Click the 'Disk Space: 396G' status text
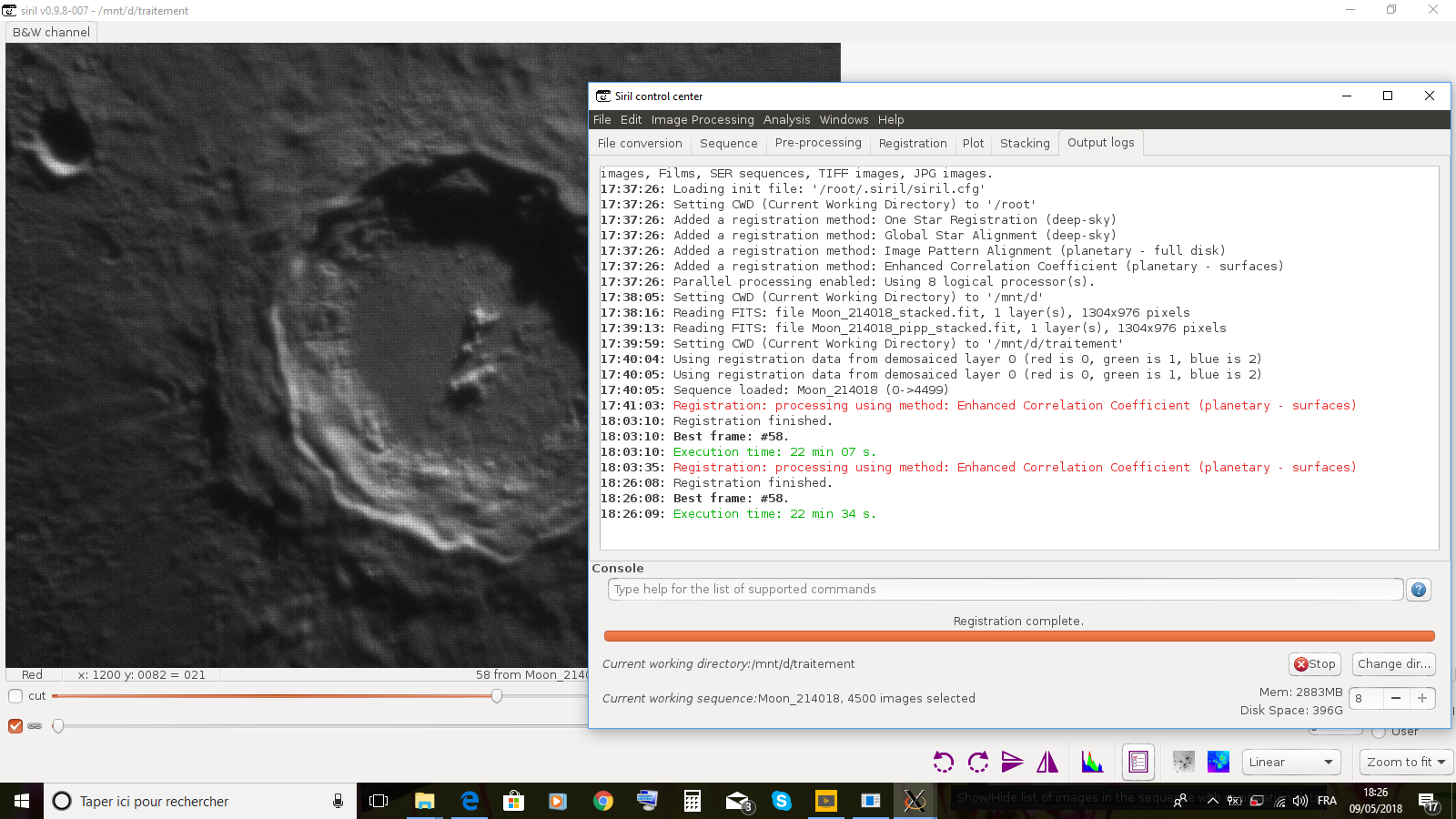The height and width of the screenshot is (819, 1456). point(1291,711)
